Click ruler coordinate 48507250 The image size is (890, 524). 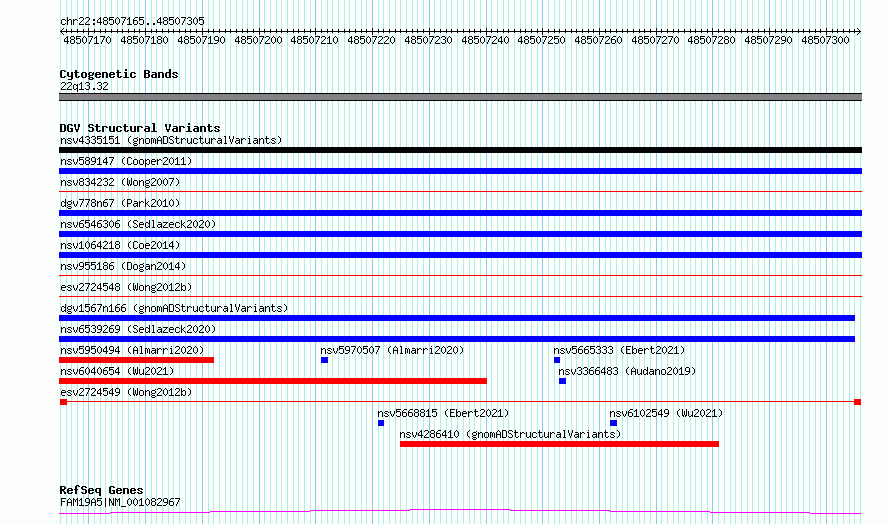(x=541, y=40)
